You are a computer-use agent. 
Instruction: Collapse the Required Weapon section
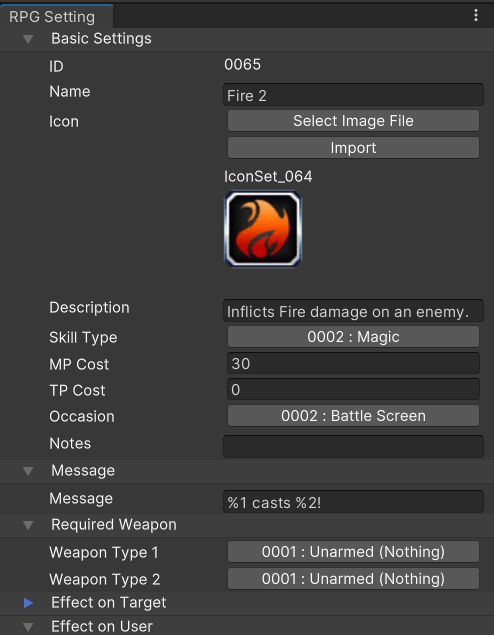pyautogui.click(x=28, y=525)
